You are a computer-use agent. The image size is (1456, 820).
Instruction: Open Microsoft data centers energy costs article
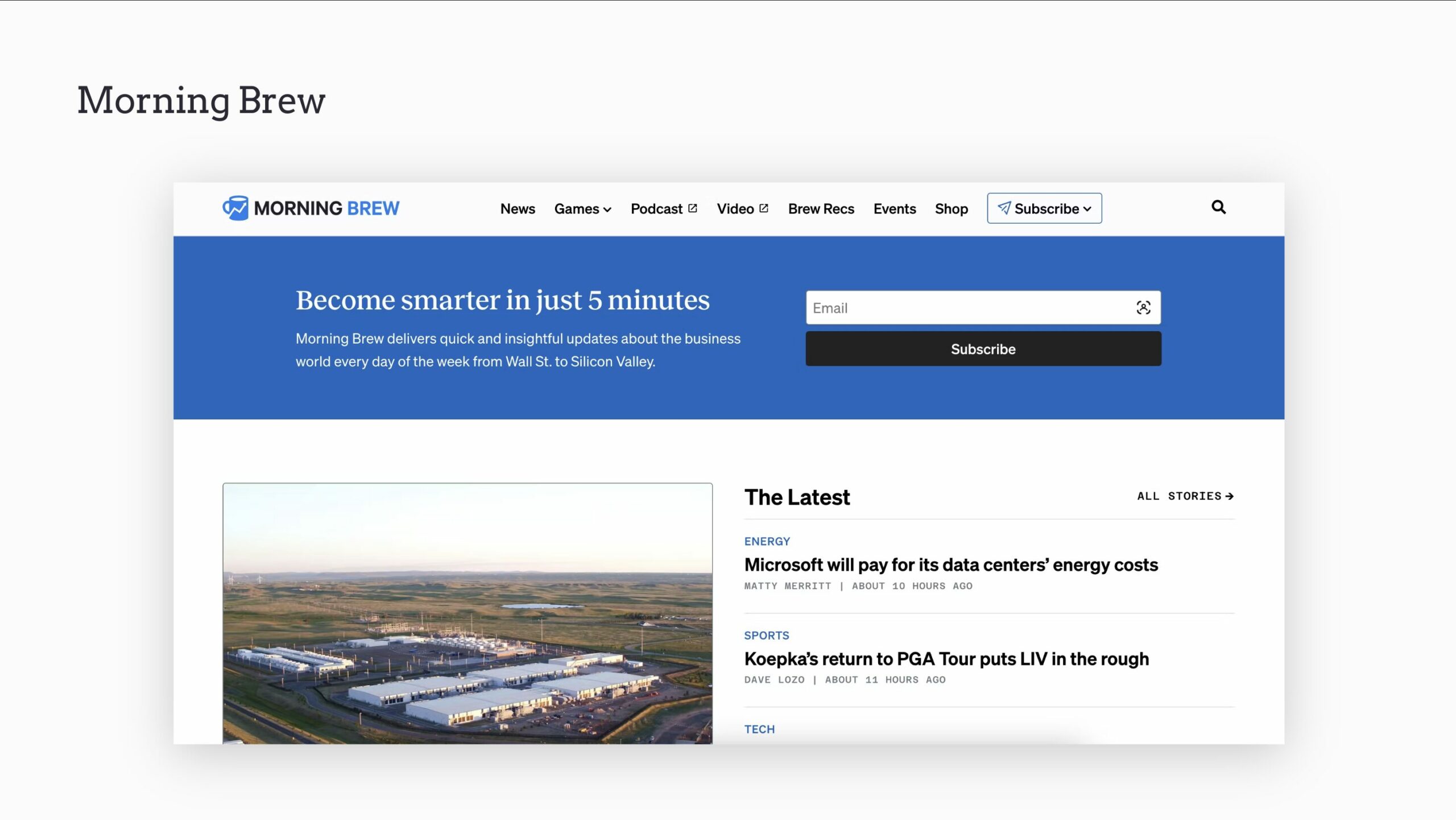click(951, 564)
